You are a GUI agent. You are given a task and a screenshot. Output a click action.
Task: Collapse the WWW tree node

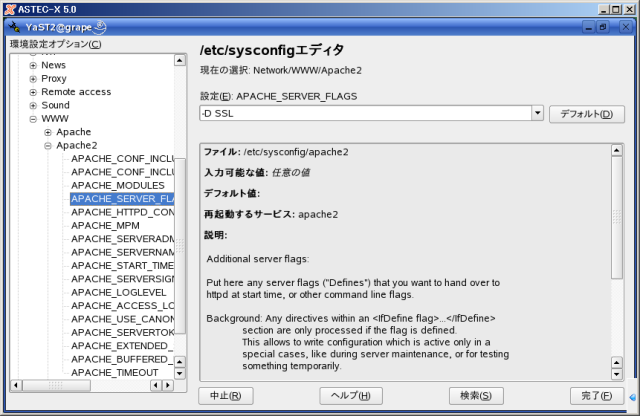click(33, 118)
